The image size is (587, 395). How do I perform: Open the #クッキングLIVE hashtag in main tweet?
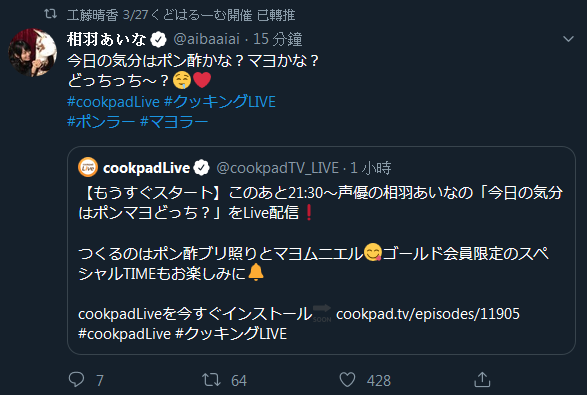[220, 101]
